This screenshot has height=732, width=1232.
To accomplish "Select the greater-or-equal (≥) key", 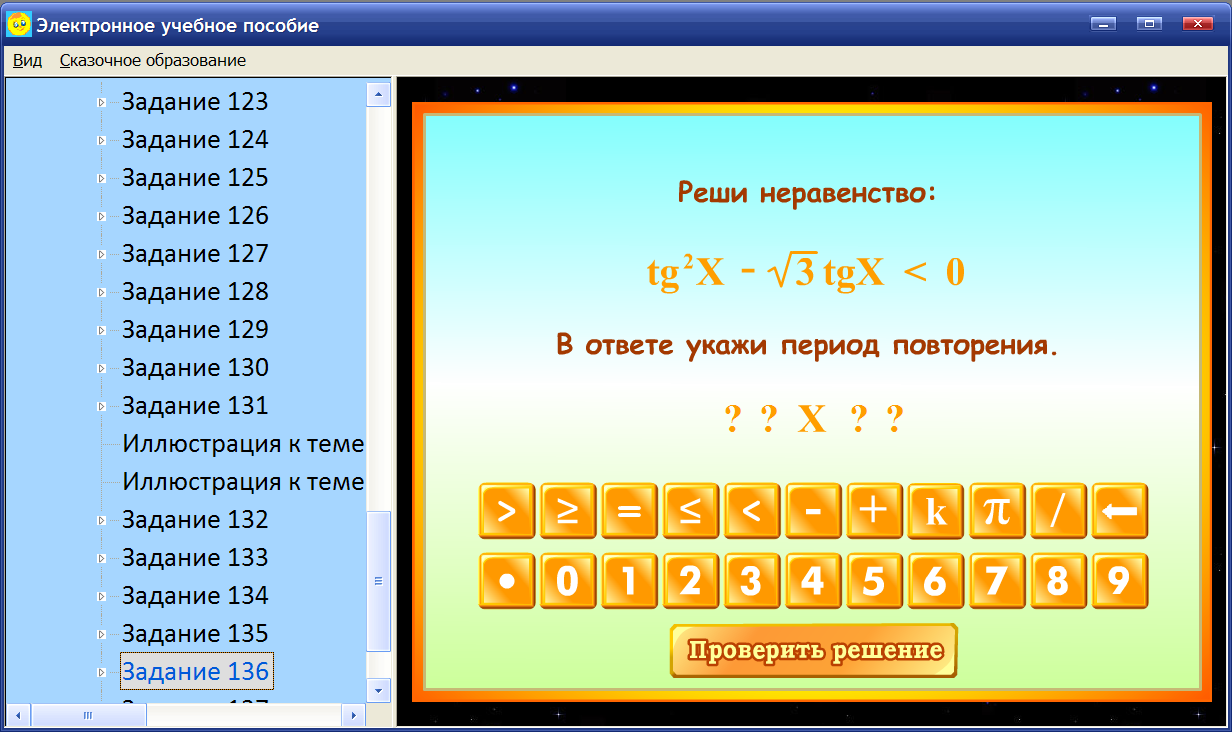I will pyautogui.click(x=567, y=509).
